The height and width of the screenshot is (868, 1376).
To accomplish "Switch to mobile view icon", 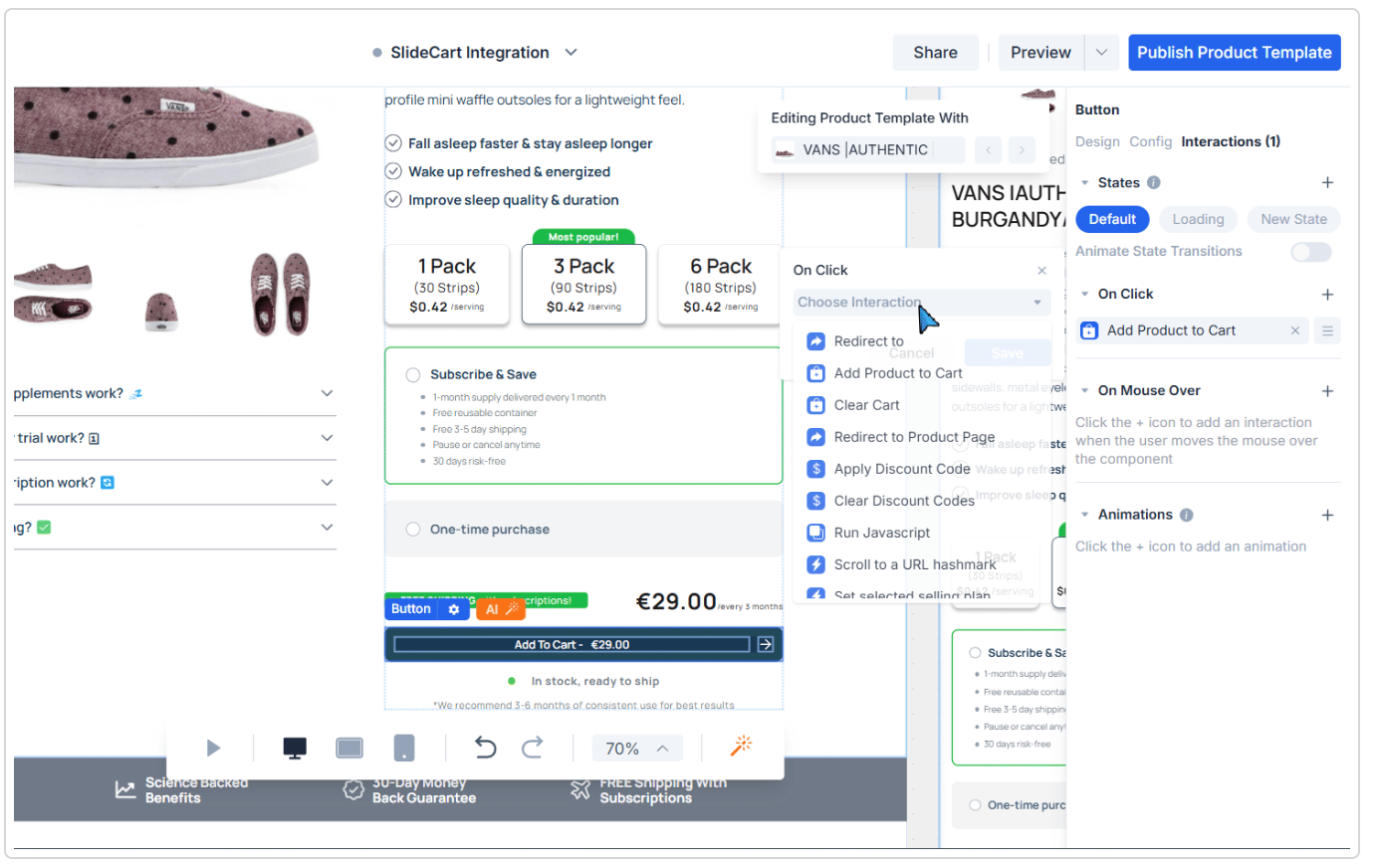I will point(404,748).
